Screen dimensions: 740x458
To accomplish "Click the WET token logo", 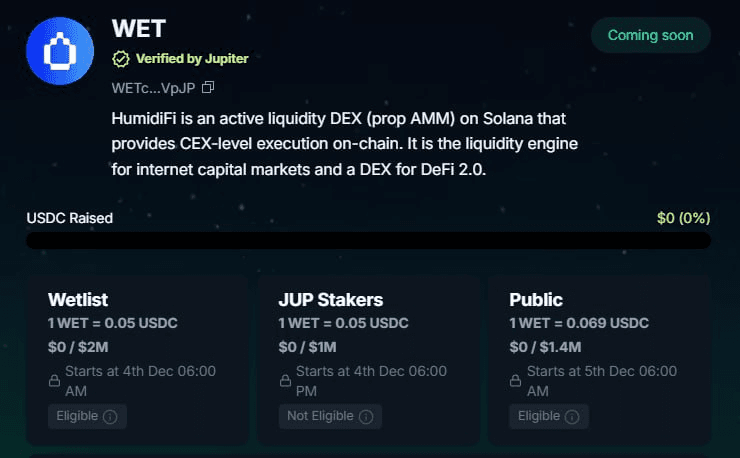I will coord(60,50).
